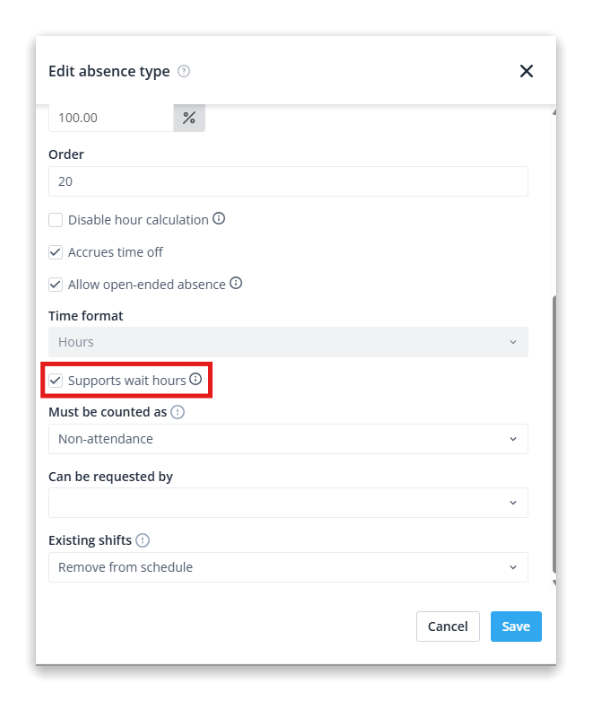Click help icon next to Edit absence type
Screen dimensions: 592x702
coord(184,71)
